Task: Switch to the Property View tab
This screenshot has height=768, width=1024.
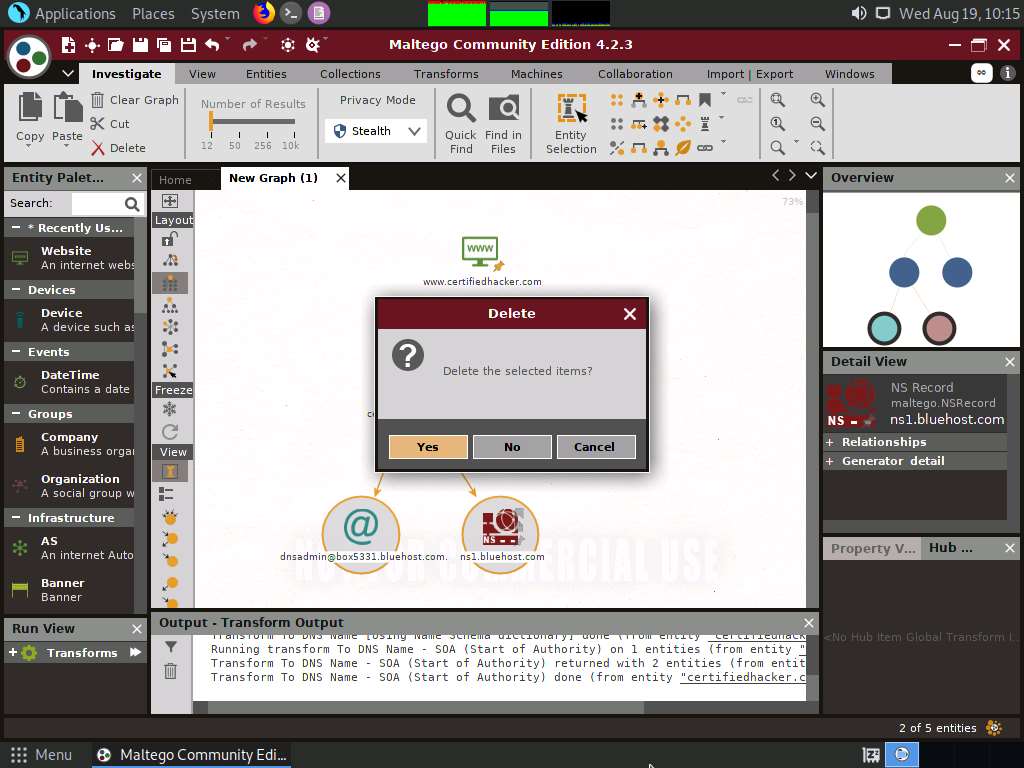Action: [872, 549]
